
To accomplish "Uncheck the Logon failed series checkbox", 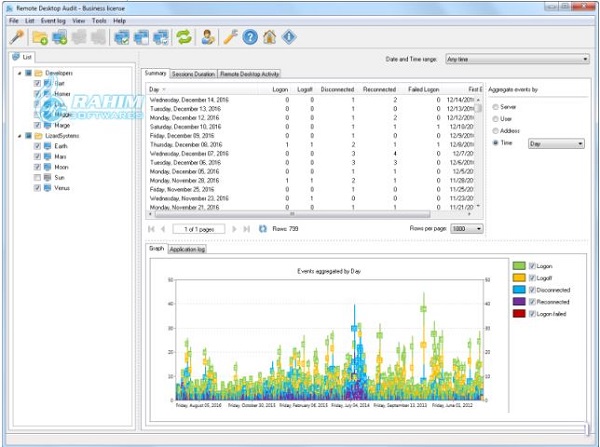I will tap(532, 313).
